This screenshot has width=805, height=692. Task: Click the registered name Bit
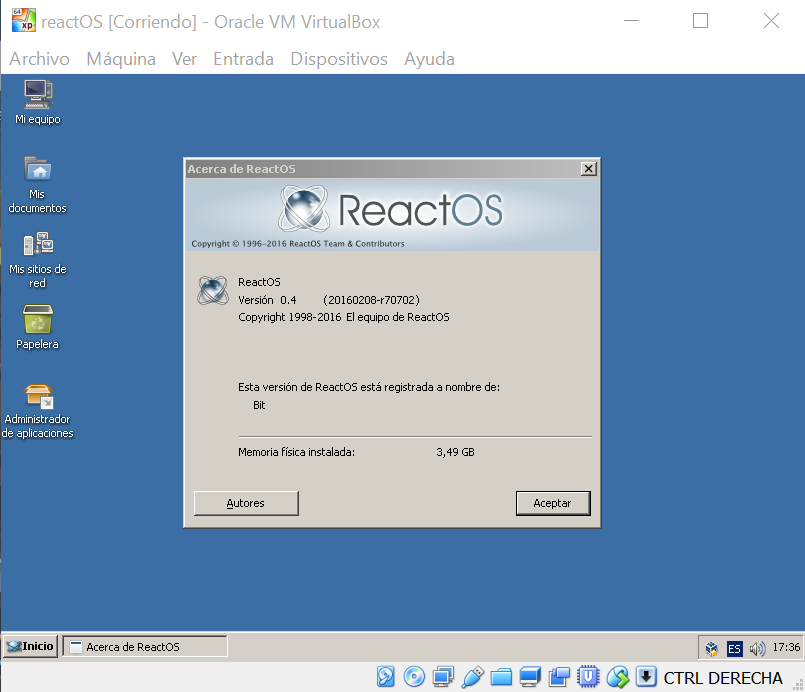pyautogui.click(x=259, y=405)
